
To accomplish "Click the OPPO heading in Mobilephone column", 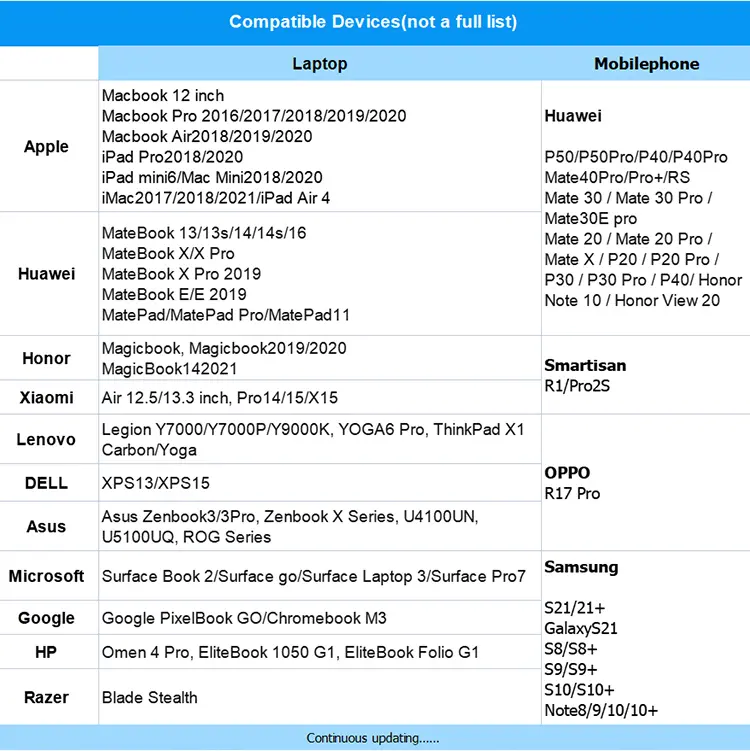I will (567, 473).
